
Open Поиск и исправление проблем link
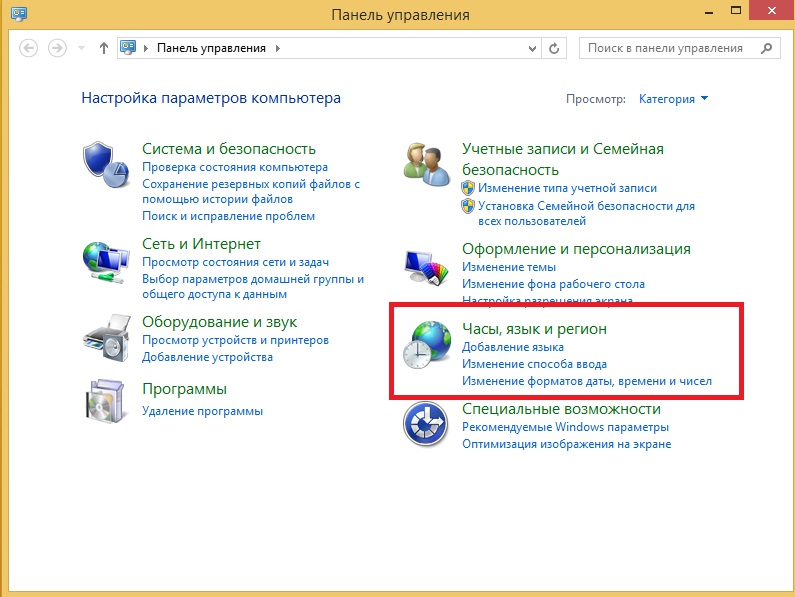point(228,216)
